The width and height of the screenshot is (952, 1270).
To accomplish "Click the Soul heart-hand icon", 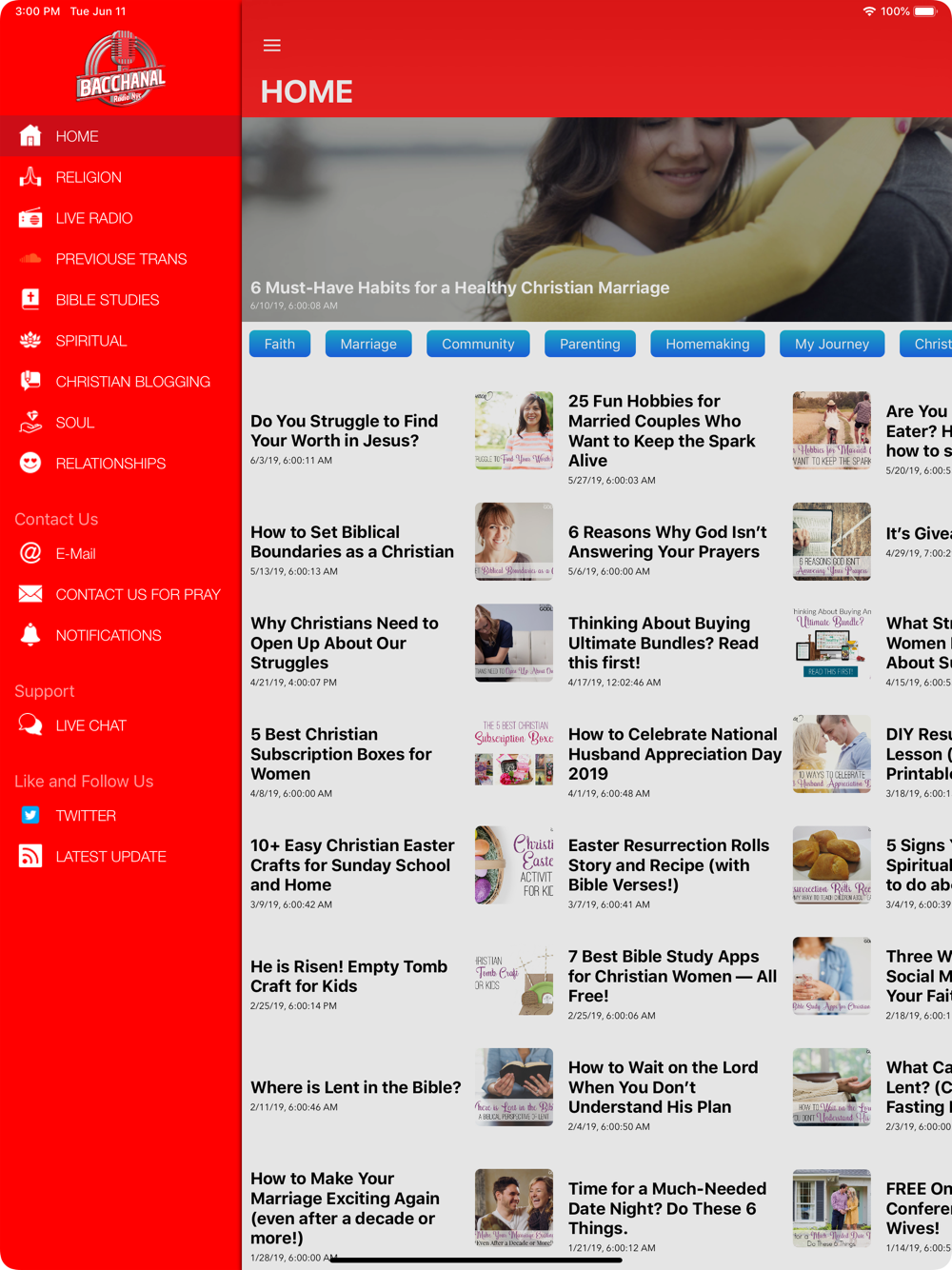I will (30, 423).
